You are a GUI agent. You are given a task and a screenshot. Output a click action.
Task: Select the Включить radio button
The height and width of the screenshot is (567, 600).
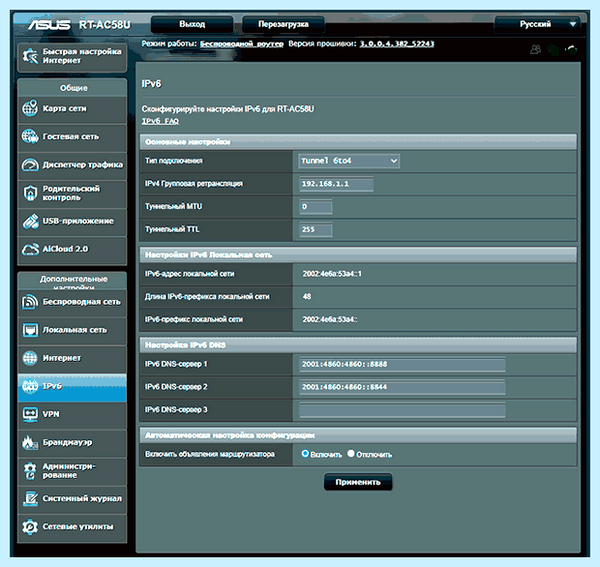(x=305, y=454)
